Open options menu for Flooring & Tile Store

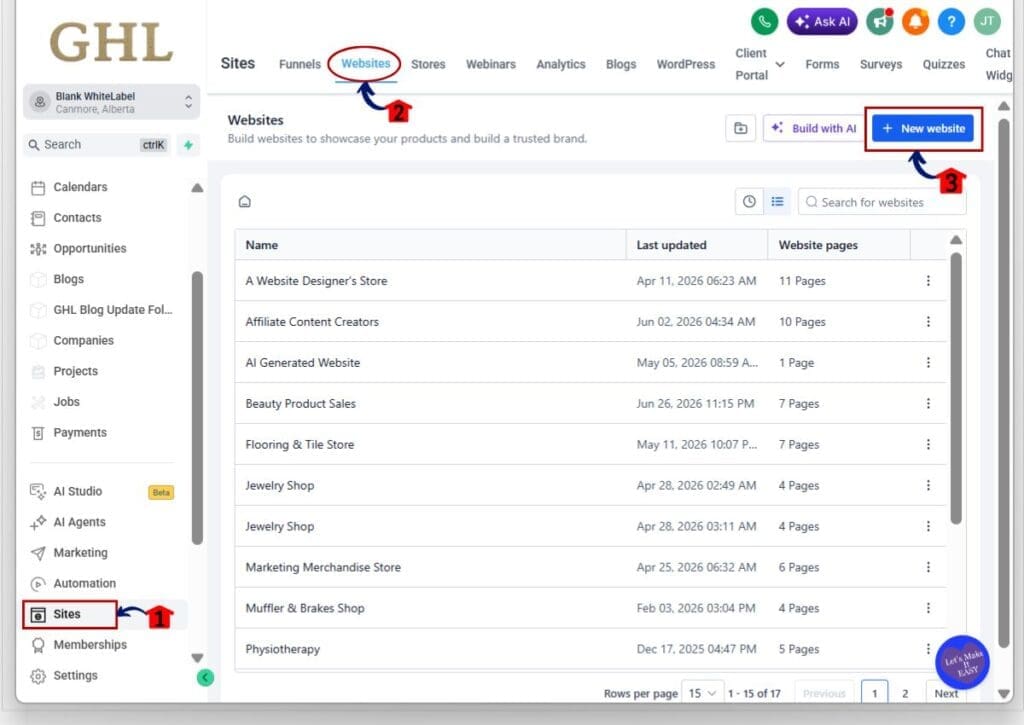click(928, 445)
